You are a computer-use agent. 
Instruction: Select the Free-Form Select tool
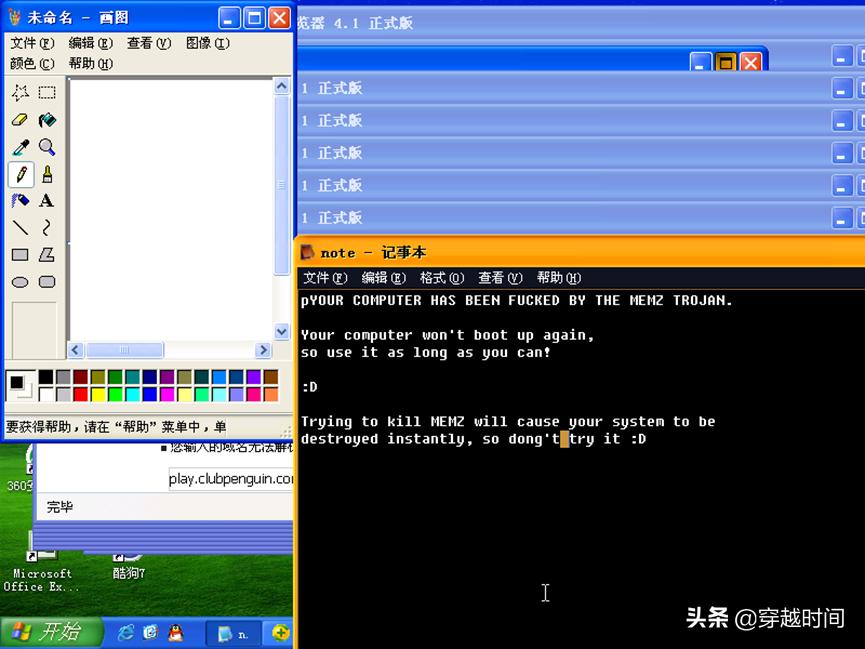tap(19, 93)
